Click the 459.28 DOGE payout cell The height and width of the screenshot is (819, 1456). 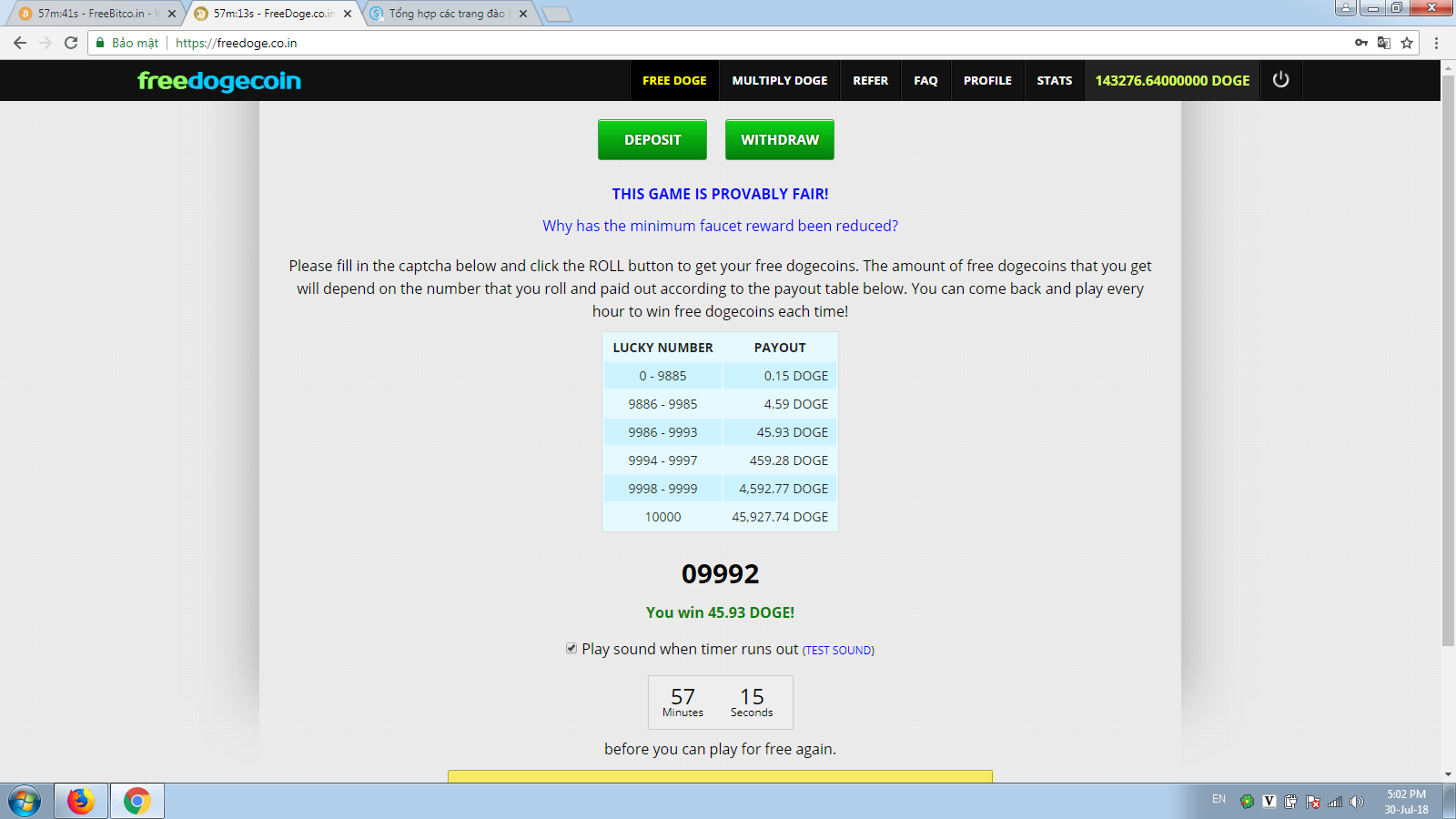pos(780,460)
